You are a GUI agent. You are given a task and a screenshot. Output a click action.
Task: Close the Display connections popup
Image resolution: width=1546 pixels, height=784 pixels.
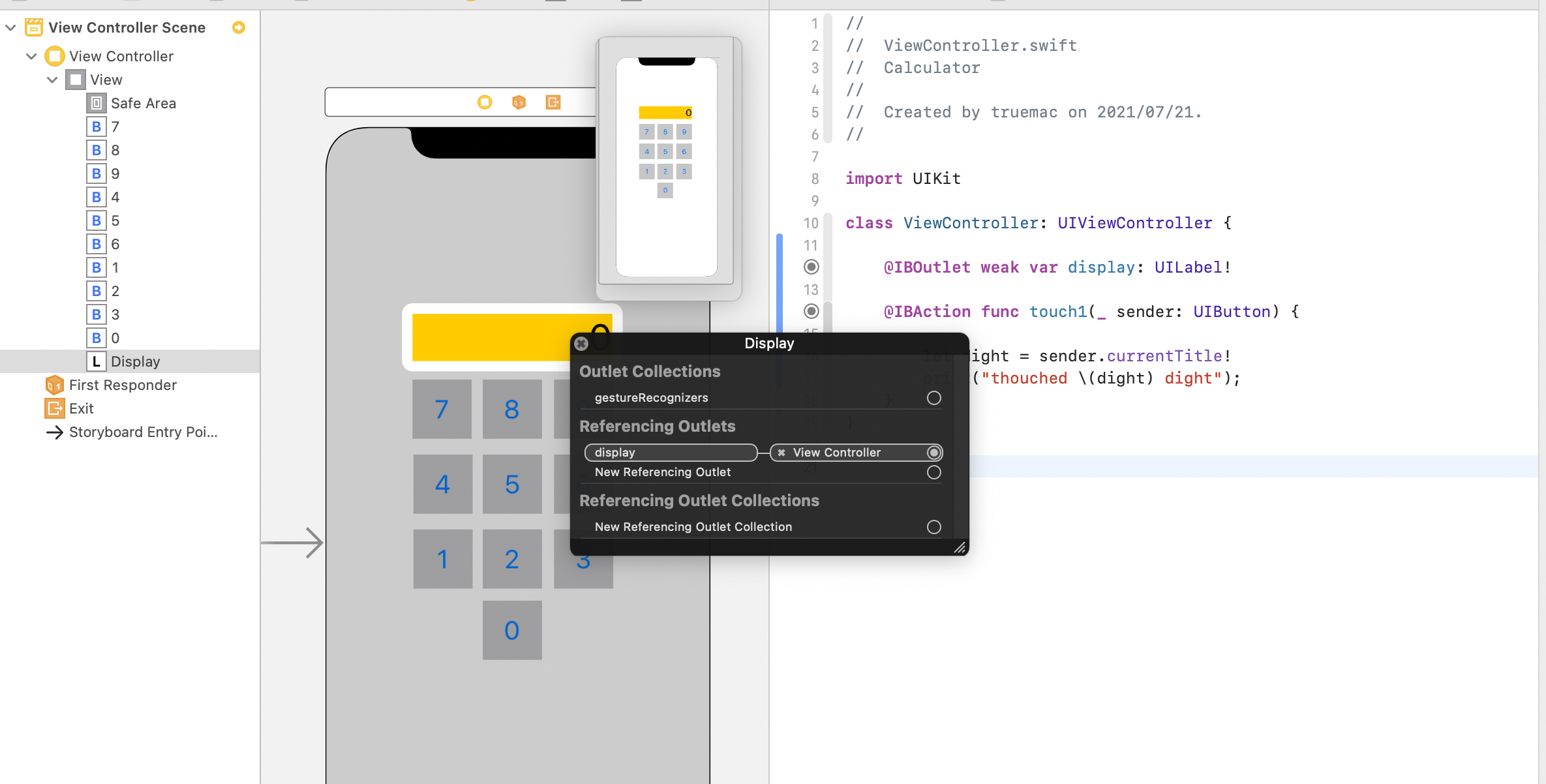(x=581, y=344)
